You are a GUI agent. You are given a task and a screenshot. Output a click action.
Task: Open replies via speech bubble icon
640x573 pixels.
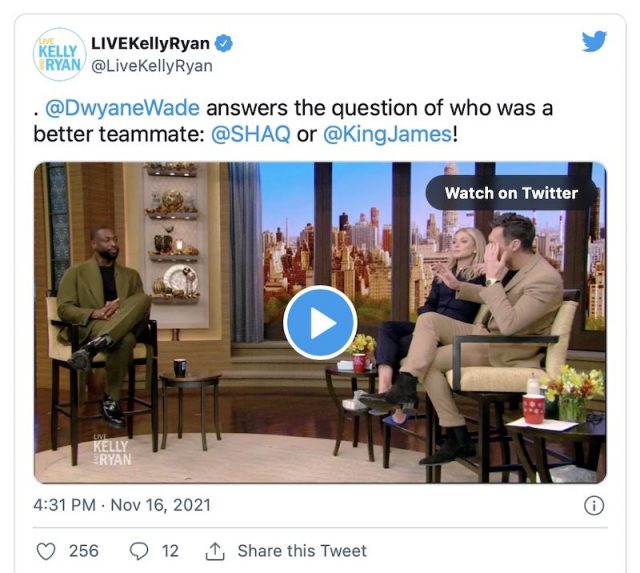(139, 551)
